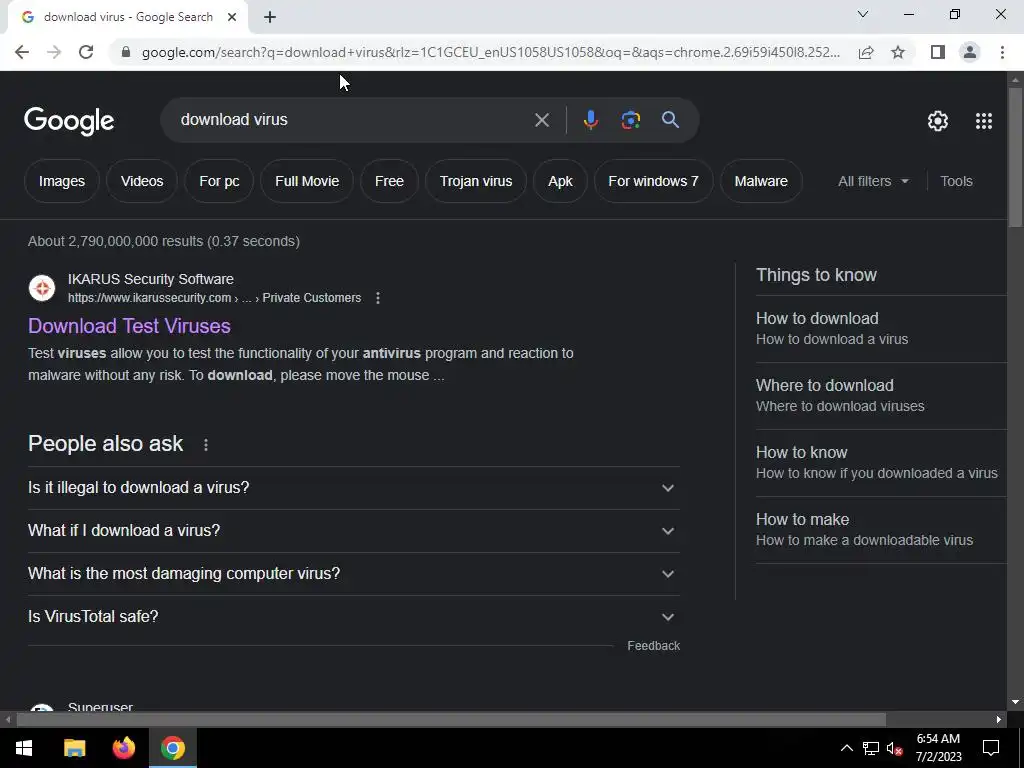The width and height of the screenshot is (1024, 768).
Task: Go back to the previous page
Action: (x=22, y=52)
